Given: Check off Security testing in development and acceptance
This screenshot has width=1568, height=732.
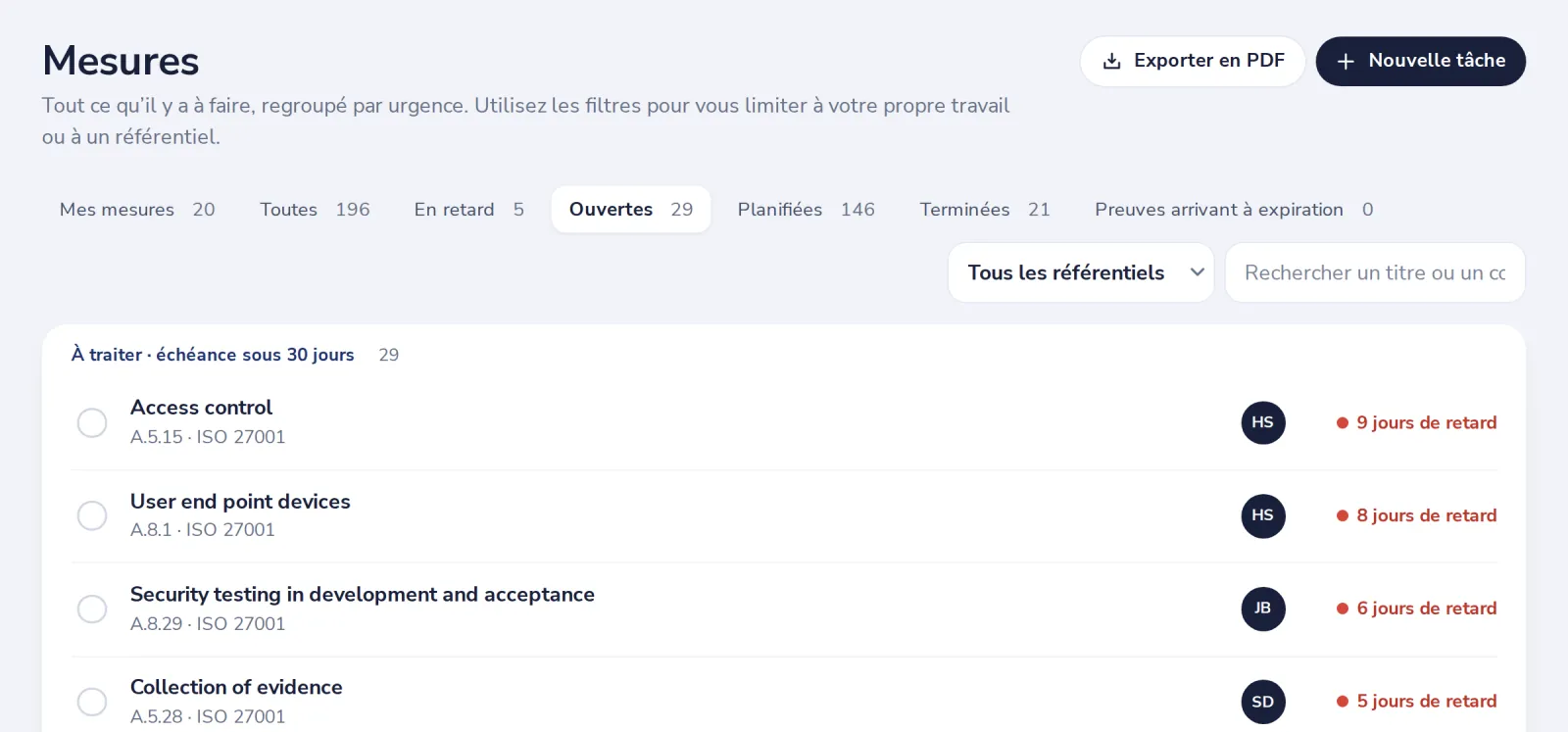Looking at the screenshot, I should [x=92, y=609].
